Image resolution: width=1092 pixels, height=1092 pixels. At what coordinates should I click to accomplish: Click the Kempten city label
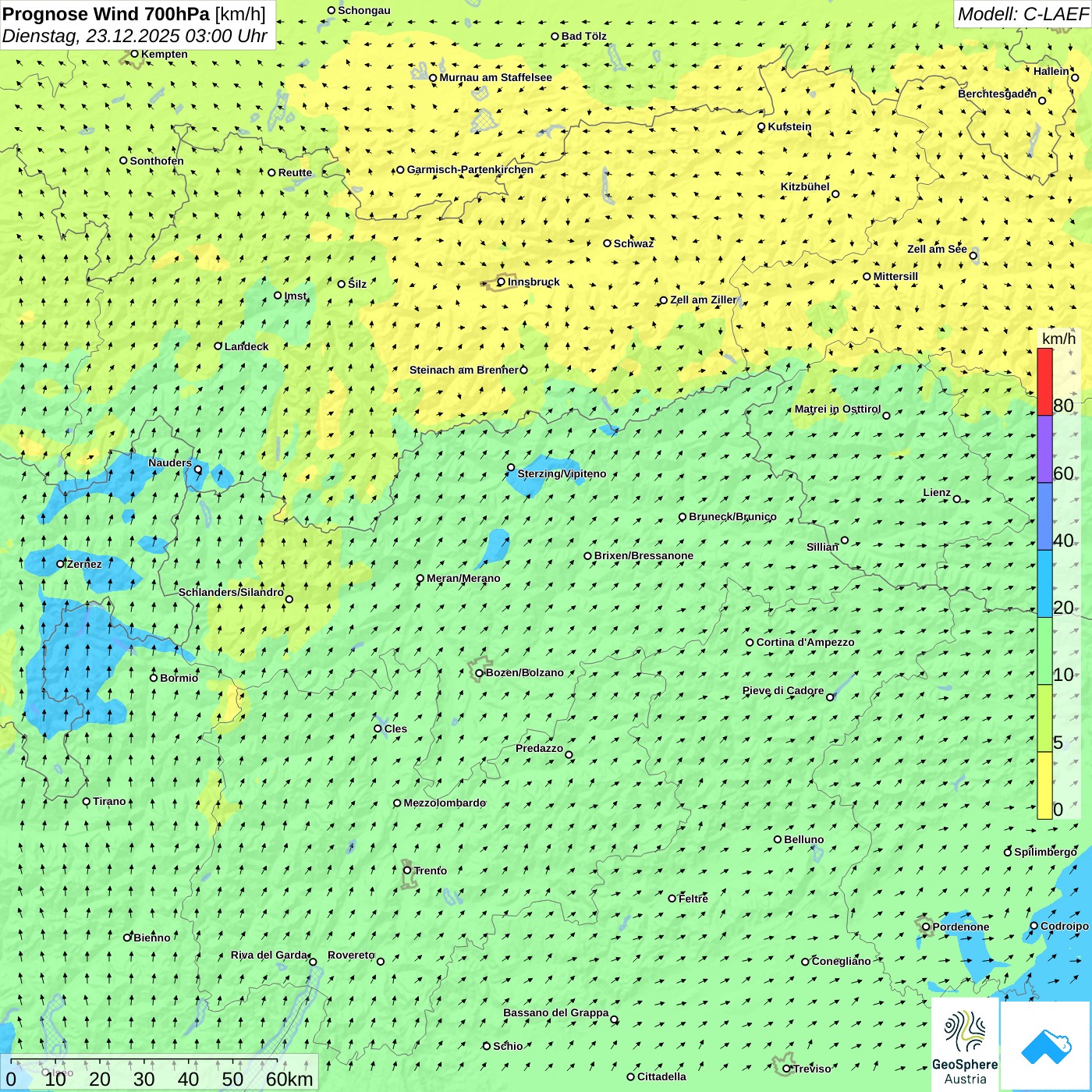click(165, 54)
